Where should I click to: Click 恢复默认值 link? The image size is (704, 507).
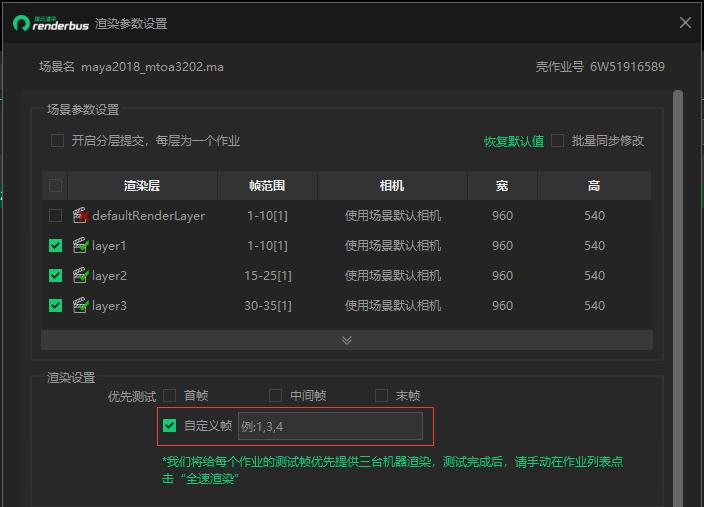tap(514, 141)
